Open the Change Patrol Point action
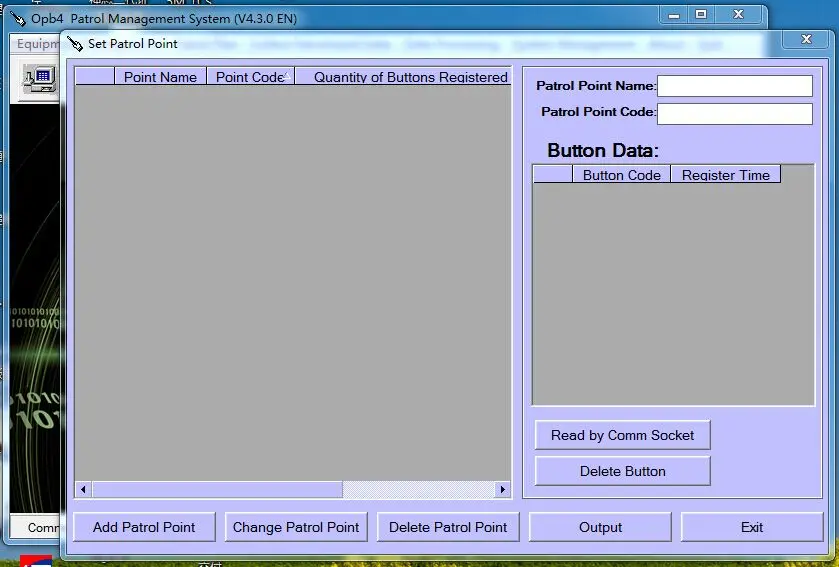839x567 pixels. pos(296,527)
